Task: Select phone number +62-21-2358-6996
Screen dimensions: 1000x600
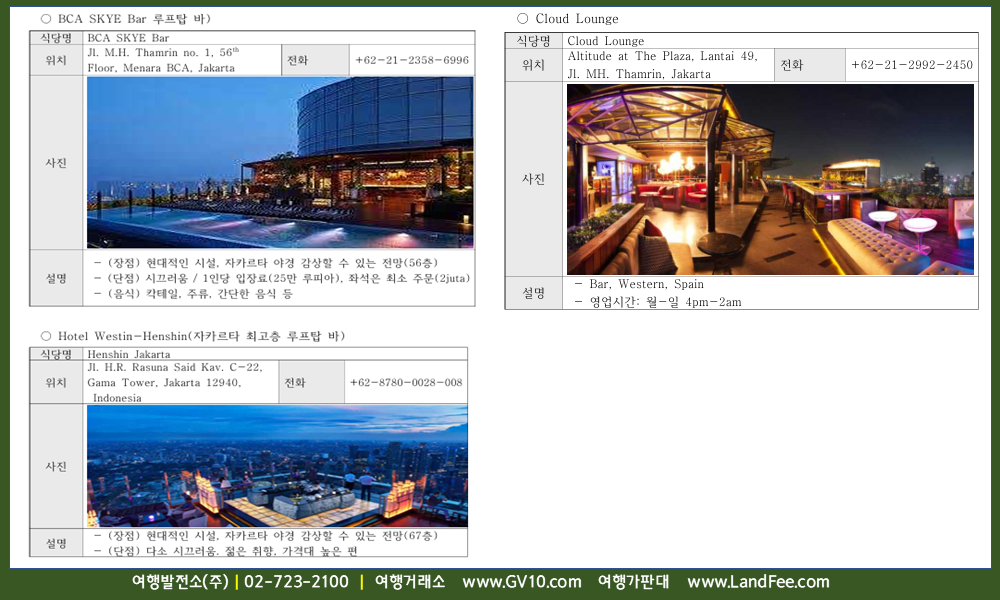Action: (412, 60)
